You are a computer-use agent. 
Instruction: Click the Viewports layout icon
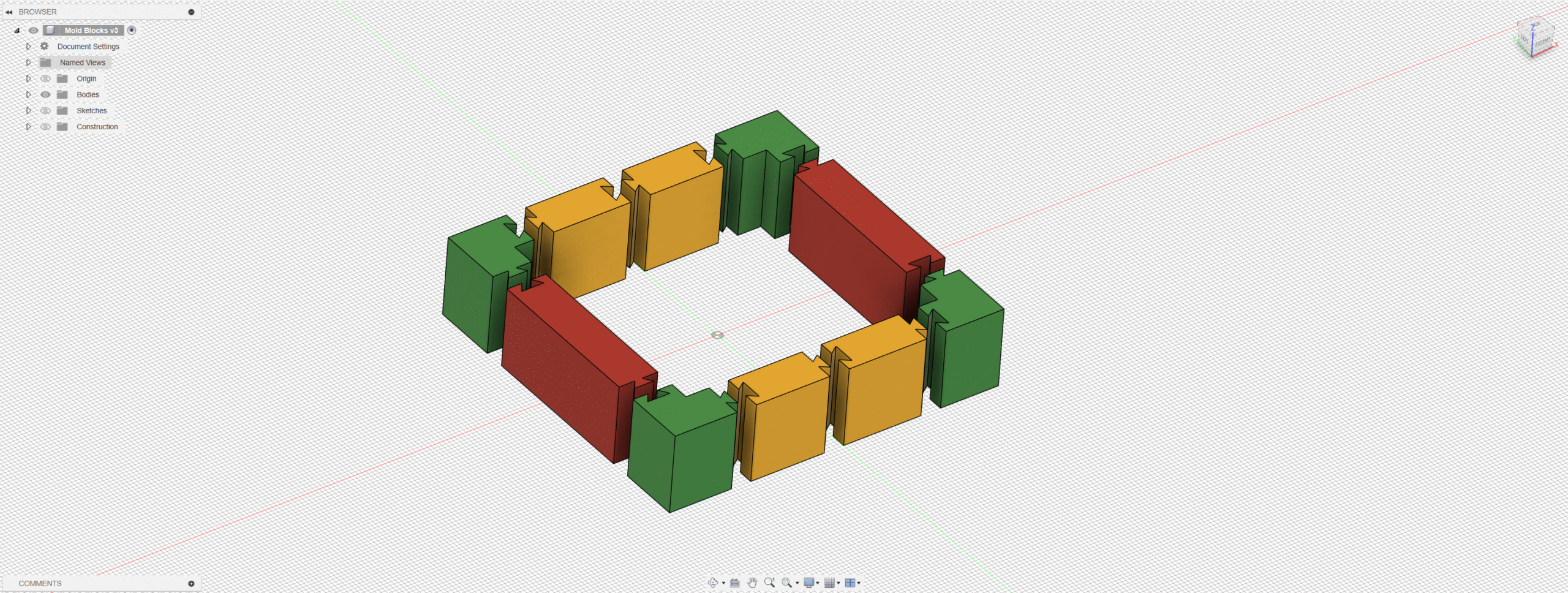pos(850,583)
